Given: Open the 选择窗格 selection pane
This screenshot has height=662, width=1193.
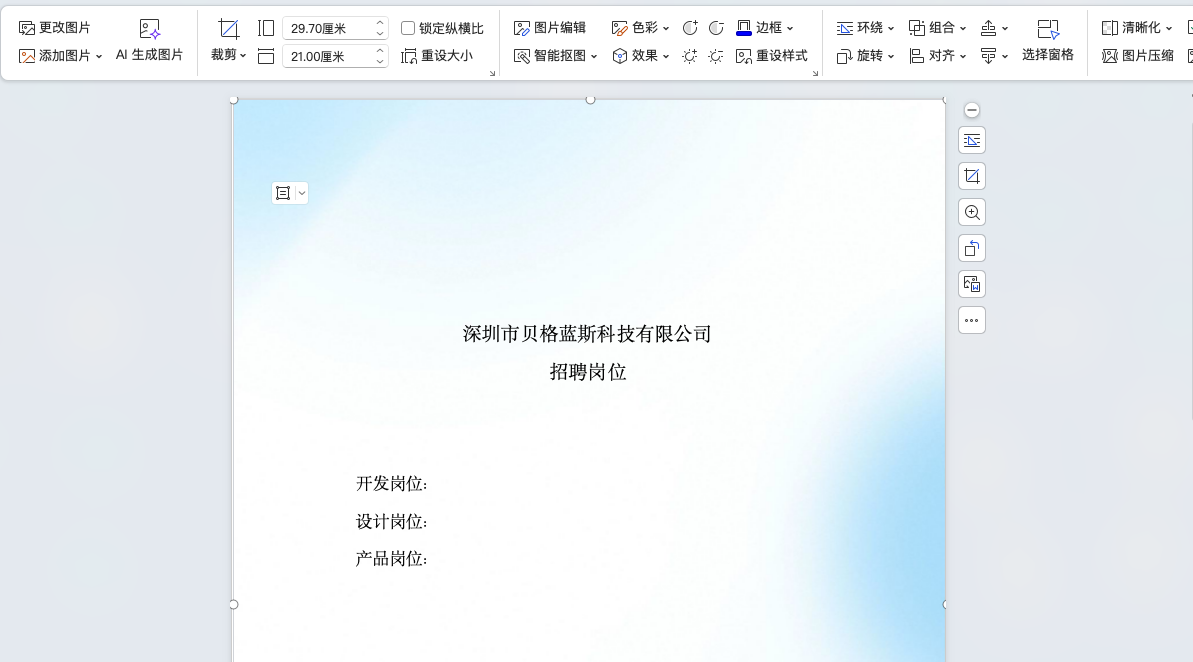Looking at the screenshot, I should tap(1047, 42).
